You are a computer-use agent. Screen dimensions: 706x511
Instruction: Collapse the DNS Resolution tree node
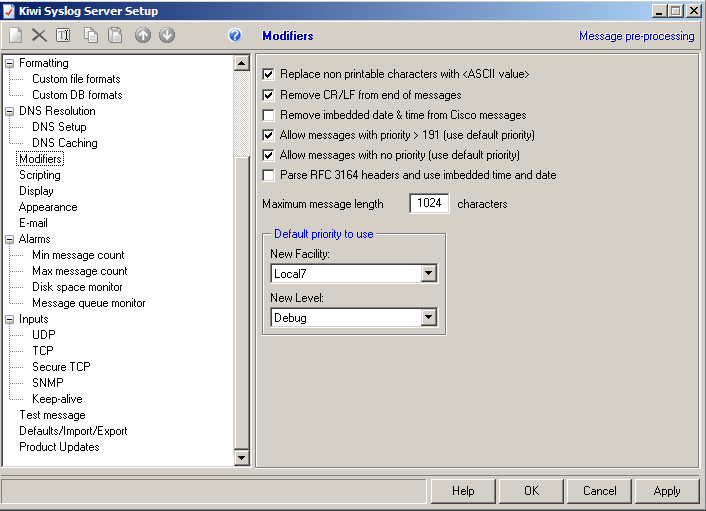pos(9,112)
